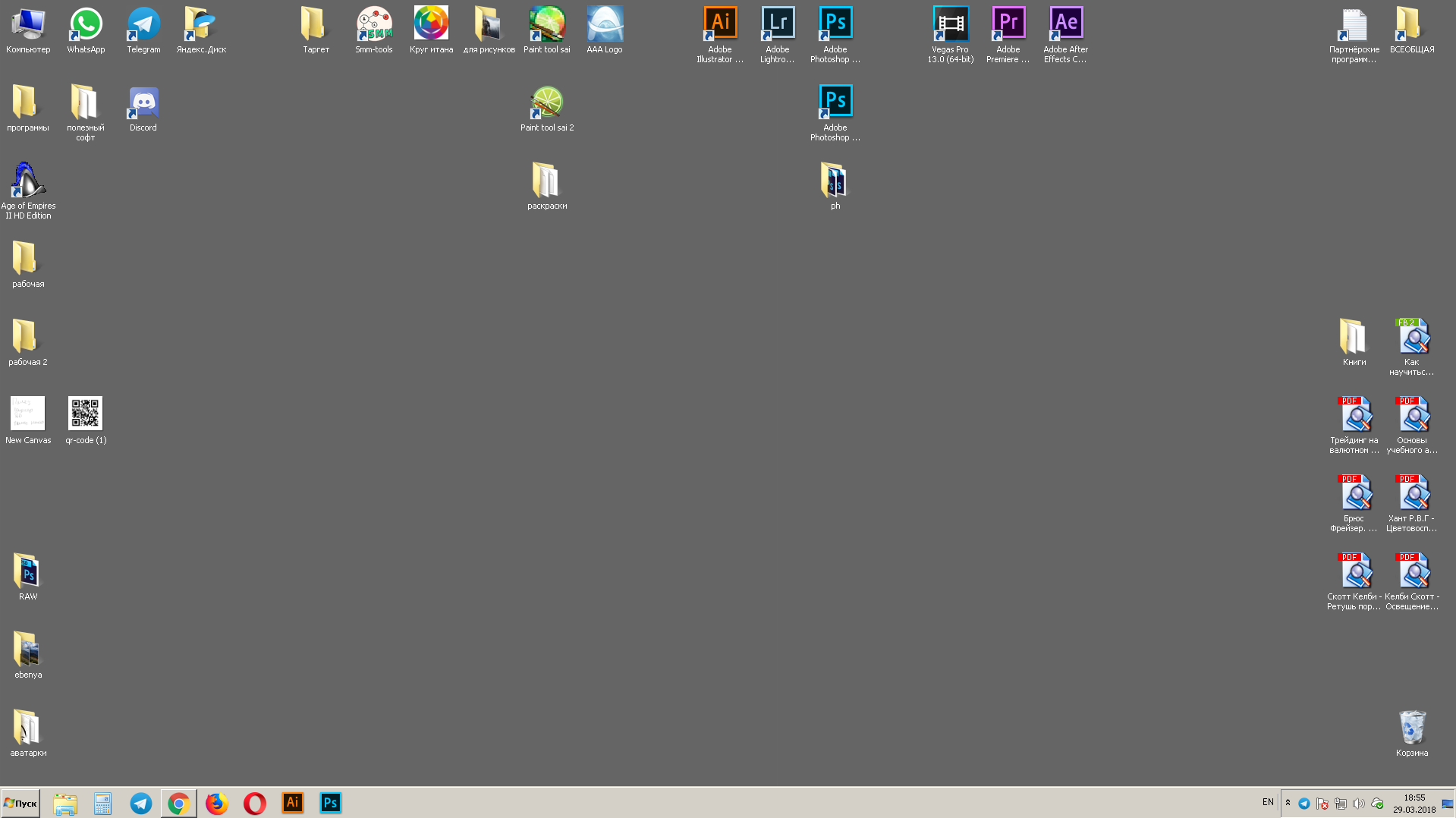Open the Как научитьс… FB2 file
This screenshot has width=1456, height=818.
pyautogui.click(x=1411, y=348)
